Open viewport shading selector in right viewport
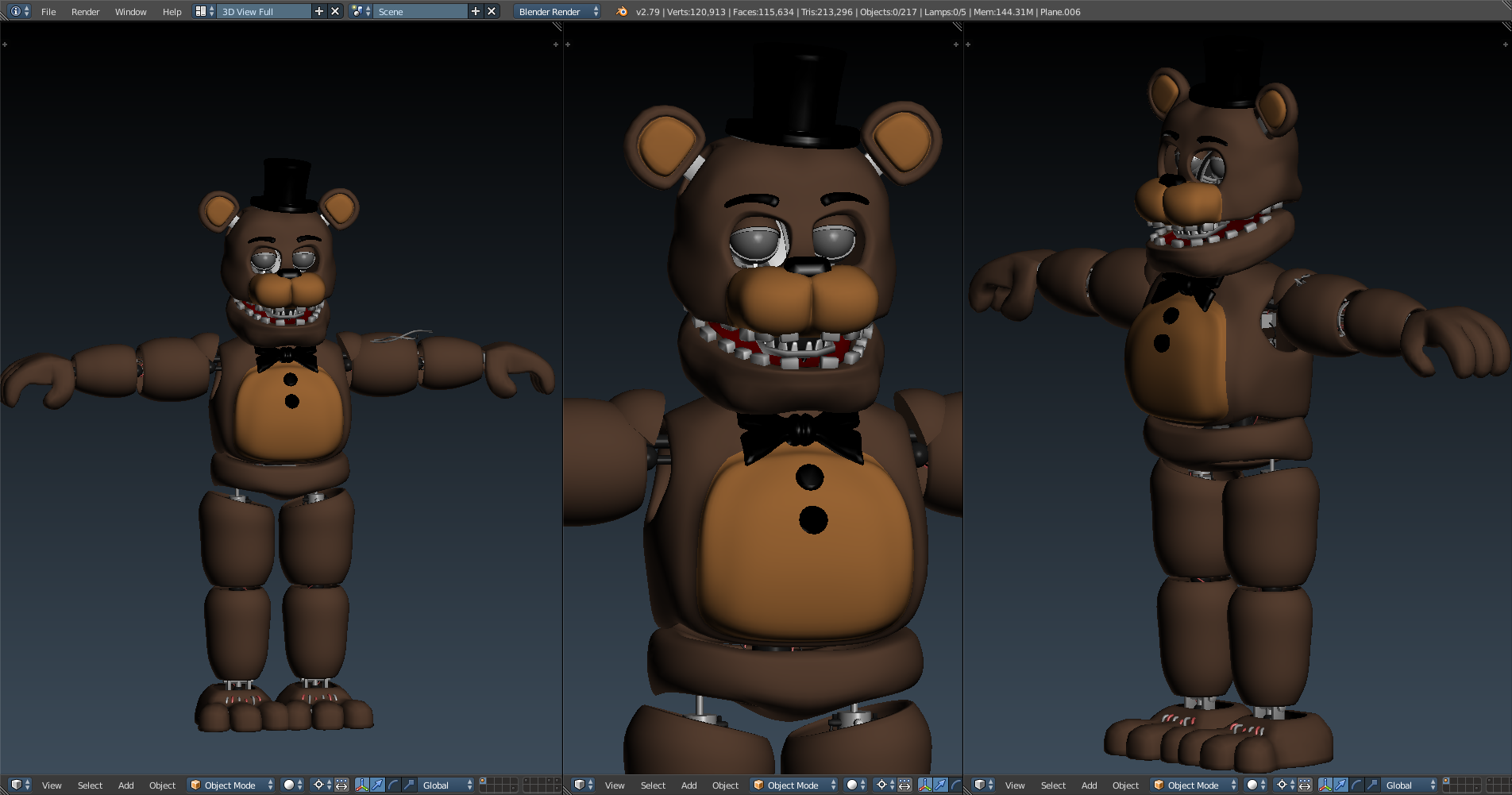 1256,785
